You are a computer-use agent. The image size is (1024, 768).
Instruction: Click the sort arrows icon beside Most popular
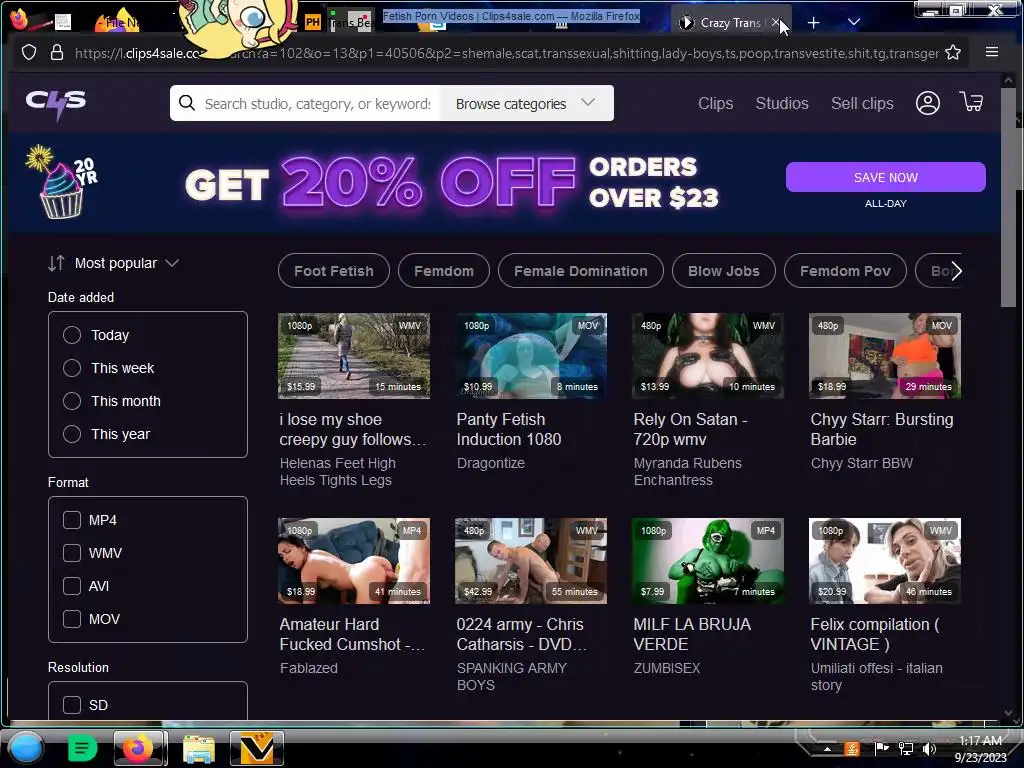click(56, 263)
